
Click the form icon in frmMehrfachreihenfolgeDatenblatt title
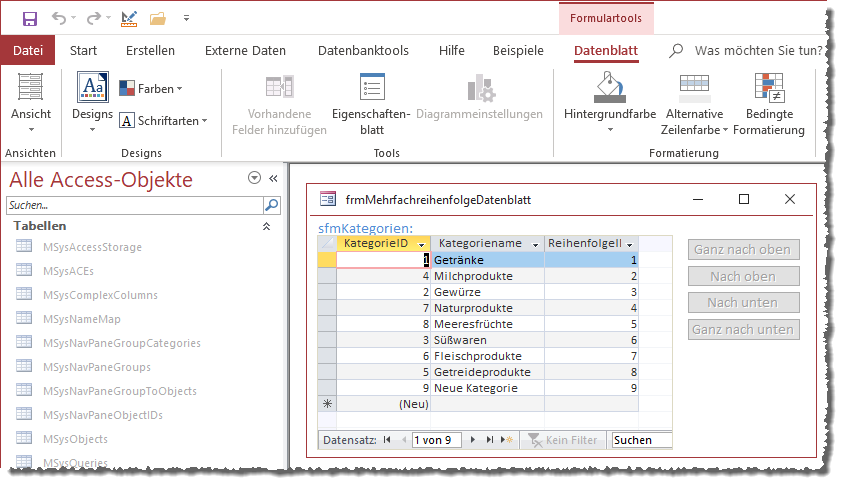tap(328, 199)
